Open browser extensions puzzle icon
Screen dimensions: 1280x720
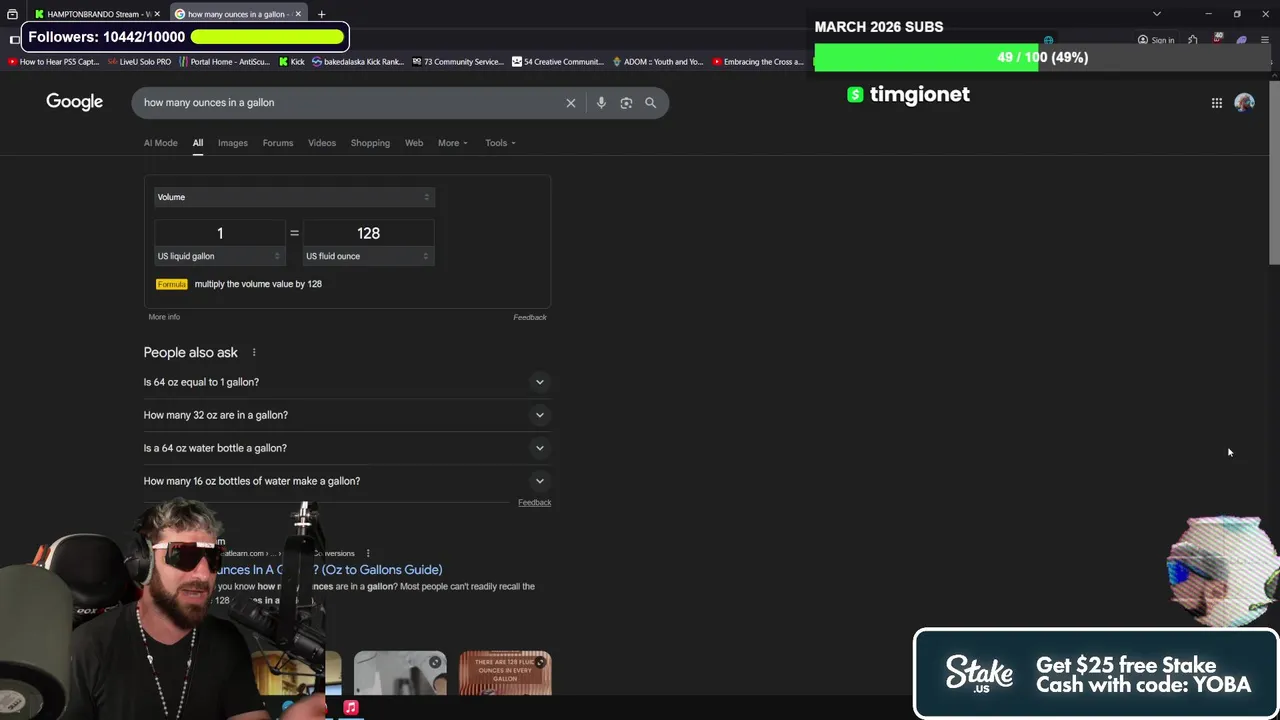pyautogui.click(x=1192, y=40)
